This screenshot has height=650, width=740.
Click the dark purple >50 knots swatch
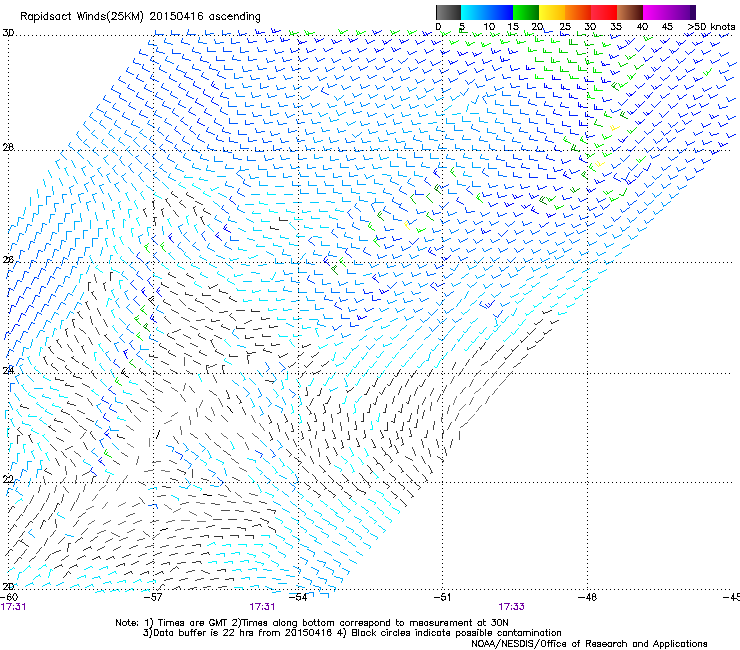point(692,12)
